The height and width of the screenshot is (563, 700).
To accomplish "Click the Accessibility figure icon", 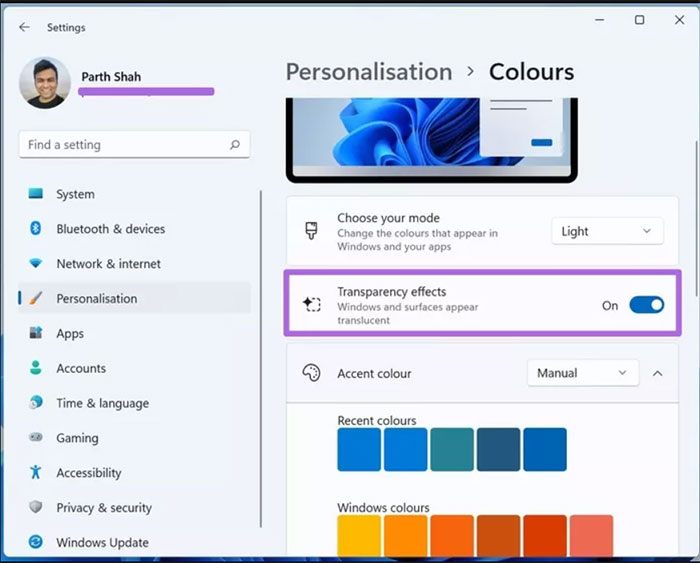I will point(36,473).
